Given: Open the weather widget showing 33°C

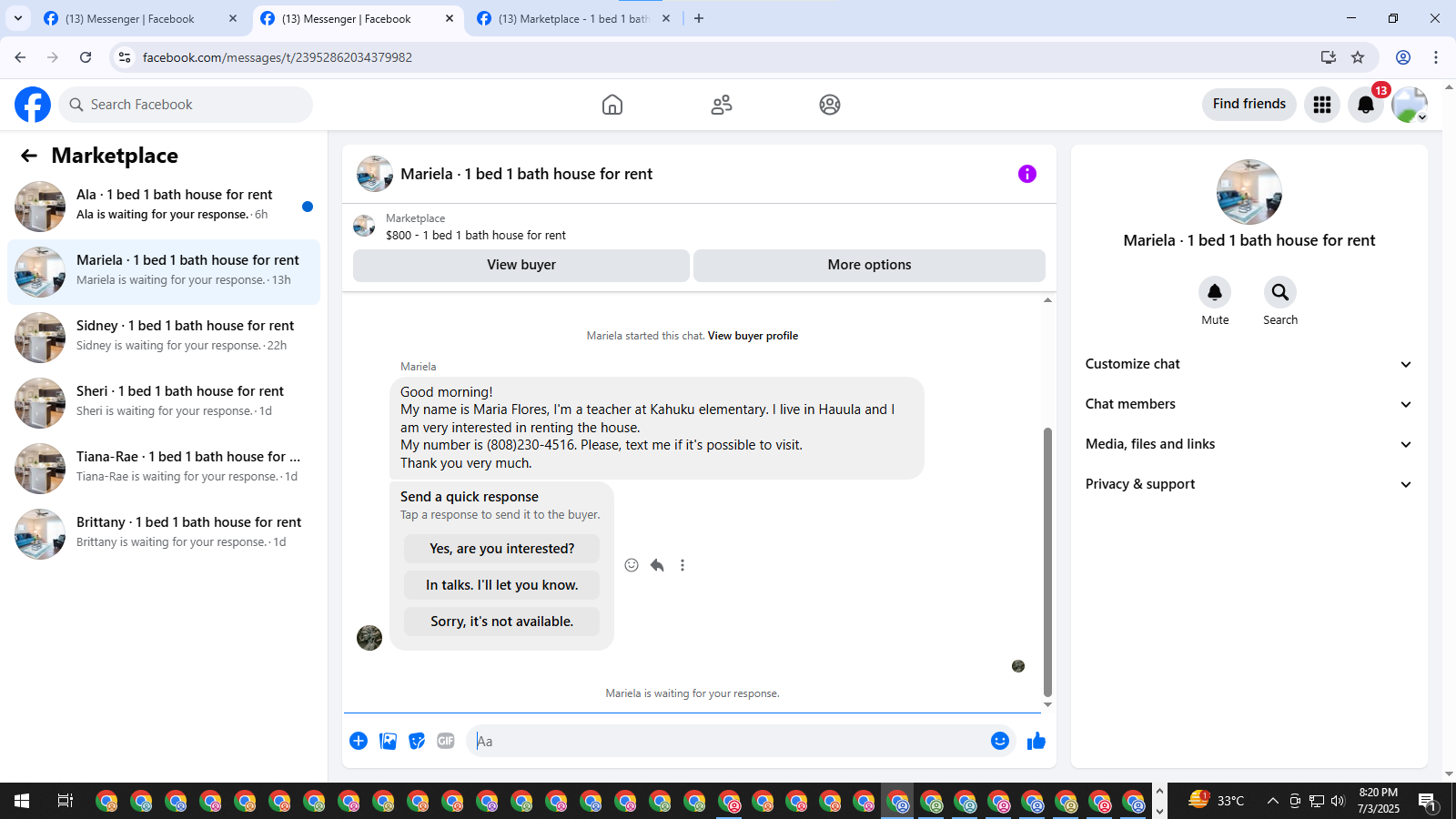Looking at the screenshot, I should click(x=1217, y=801).
